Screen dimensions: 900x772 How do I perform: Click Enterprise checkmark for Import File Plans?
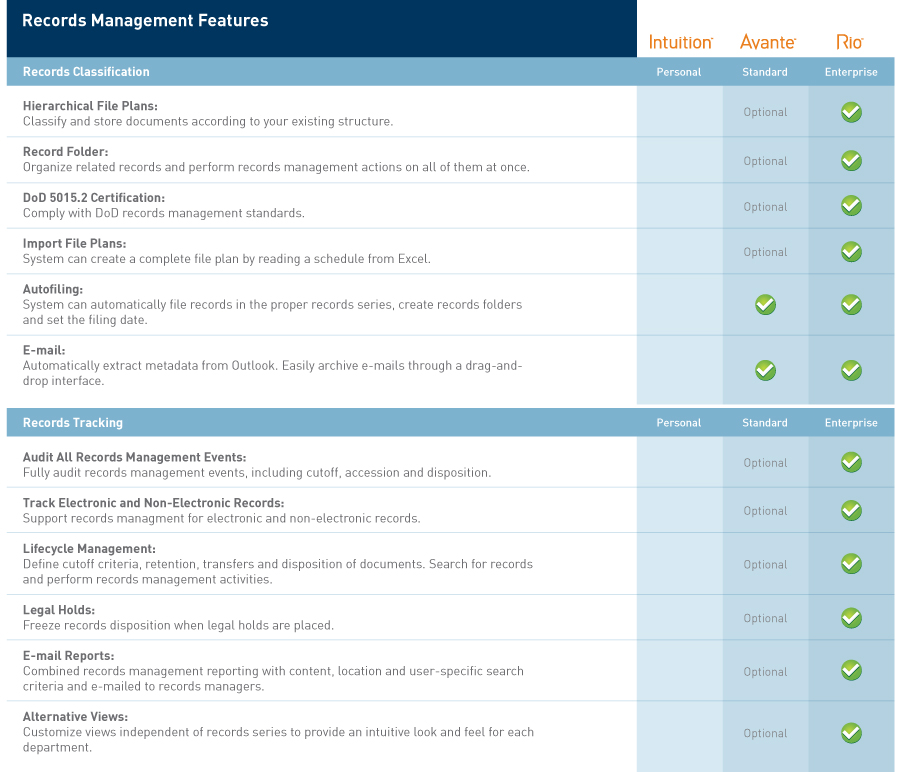click(x=851, y=251)
